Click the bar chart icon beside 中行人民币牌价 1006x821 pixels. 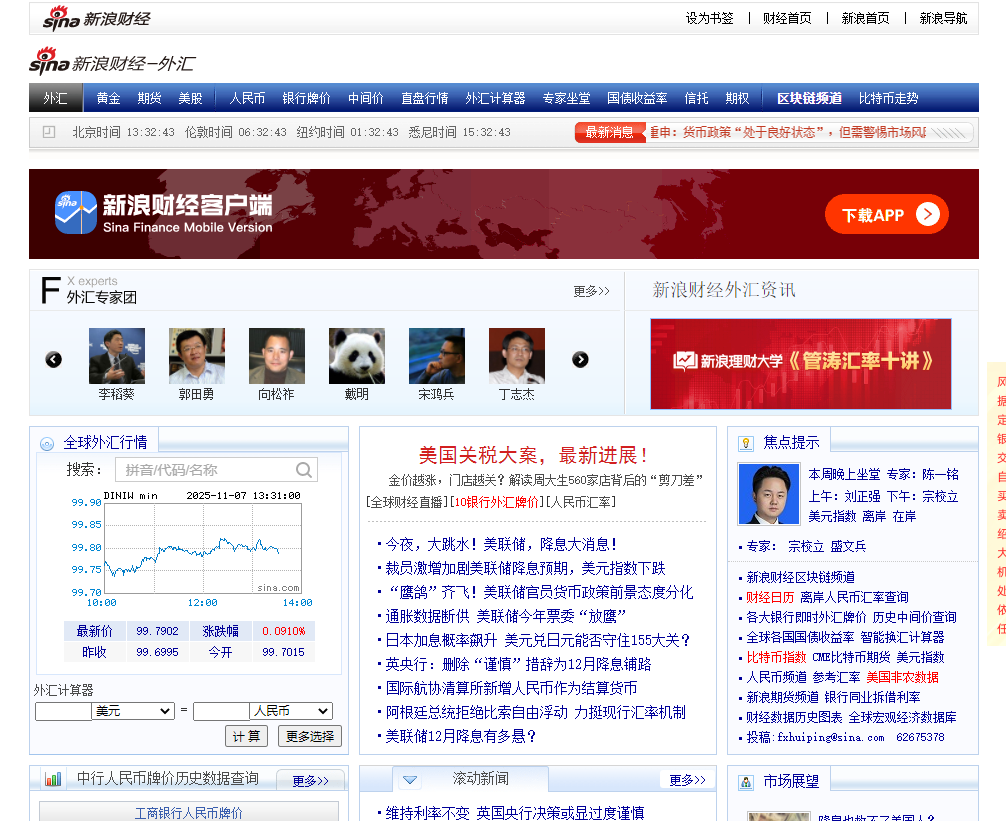pos(53,779)
